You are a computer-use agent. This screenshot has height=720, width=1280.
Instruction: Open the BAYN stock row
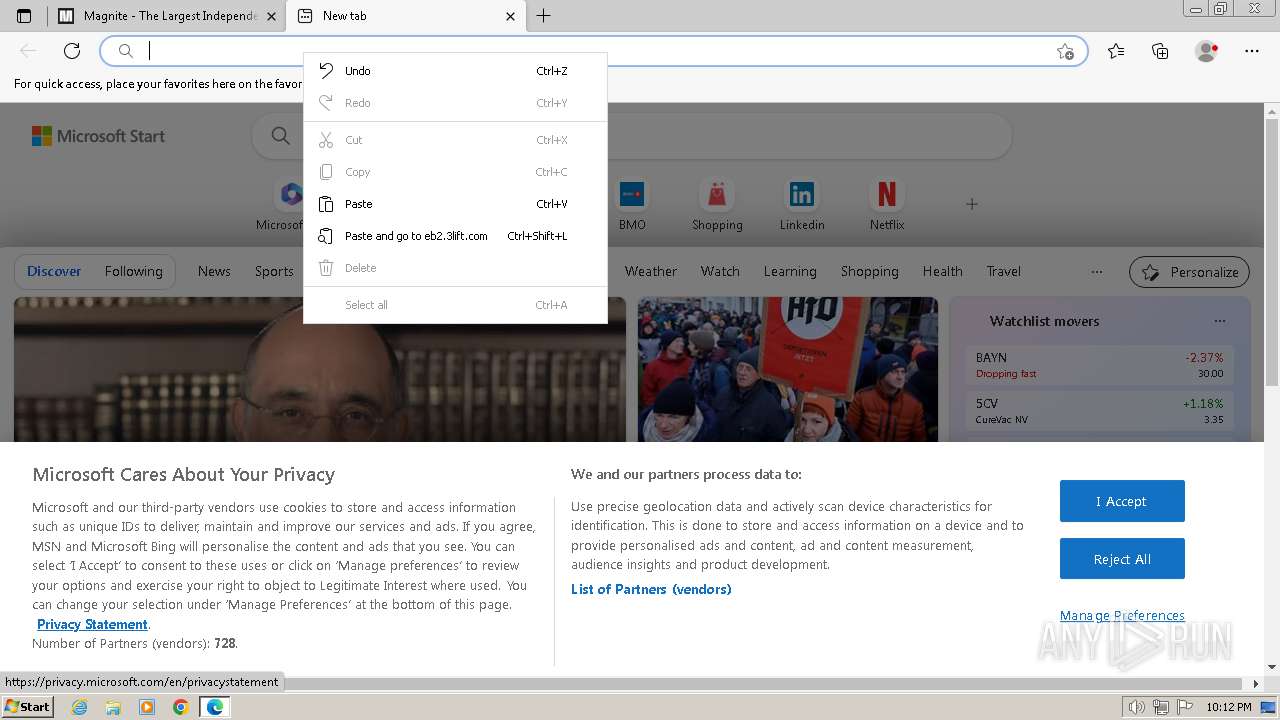point(1099,365)
